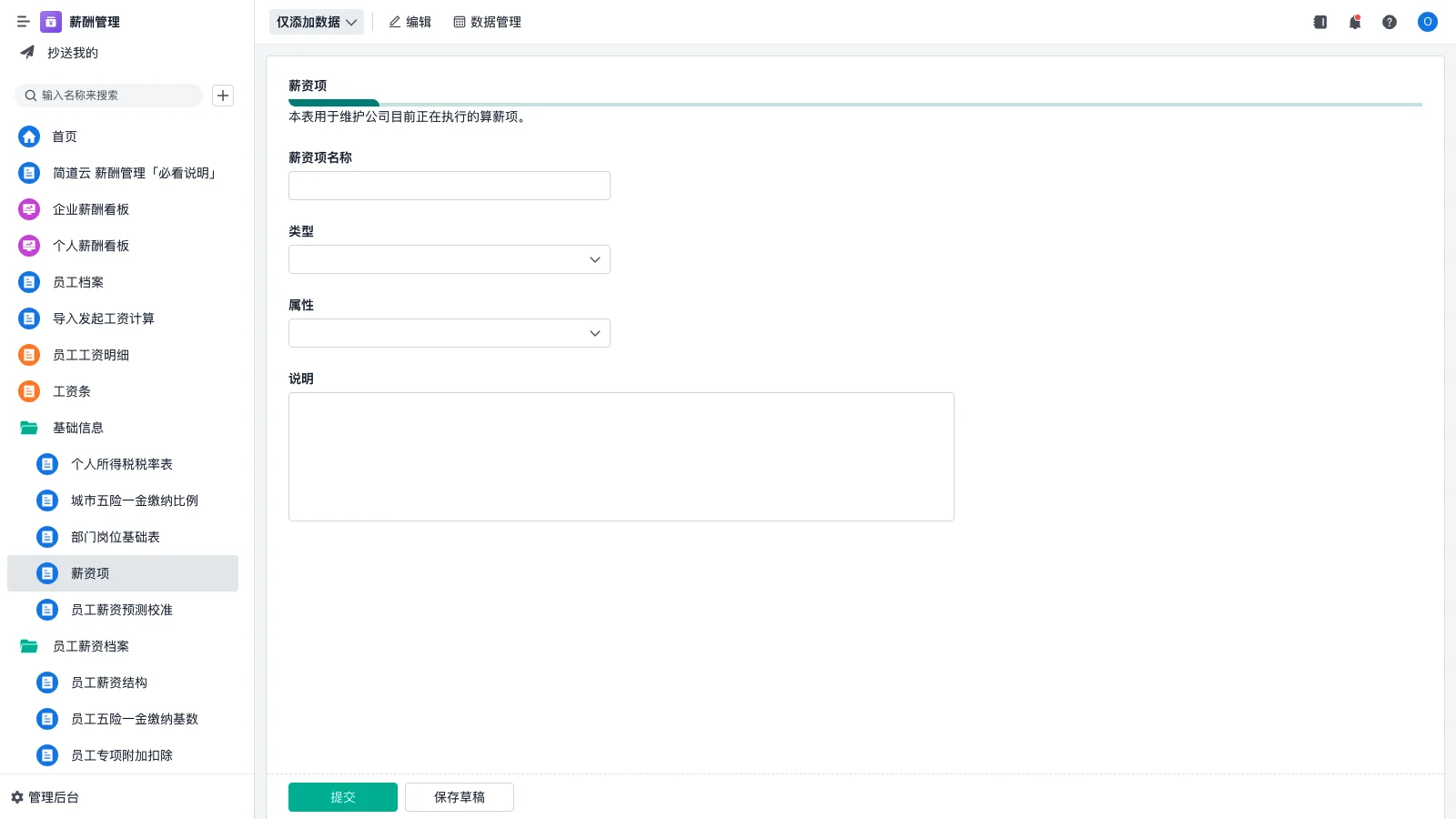Viewport: 1456px width, 819px height.
Task: Click the 员工薪资结构 form icon
Action: tap(47, 682)
